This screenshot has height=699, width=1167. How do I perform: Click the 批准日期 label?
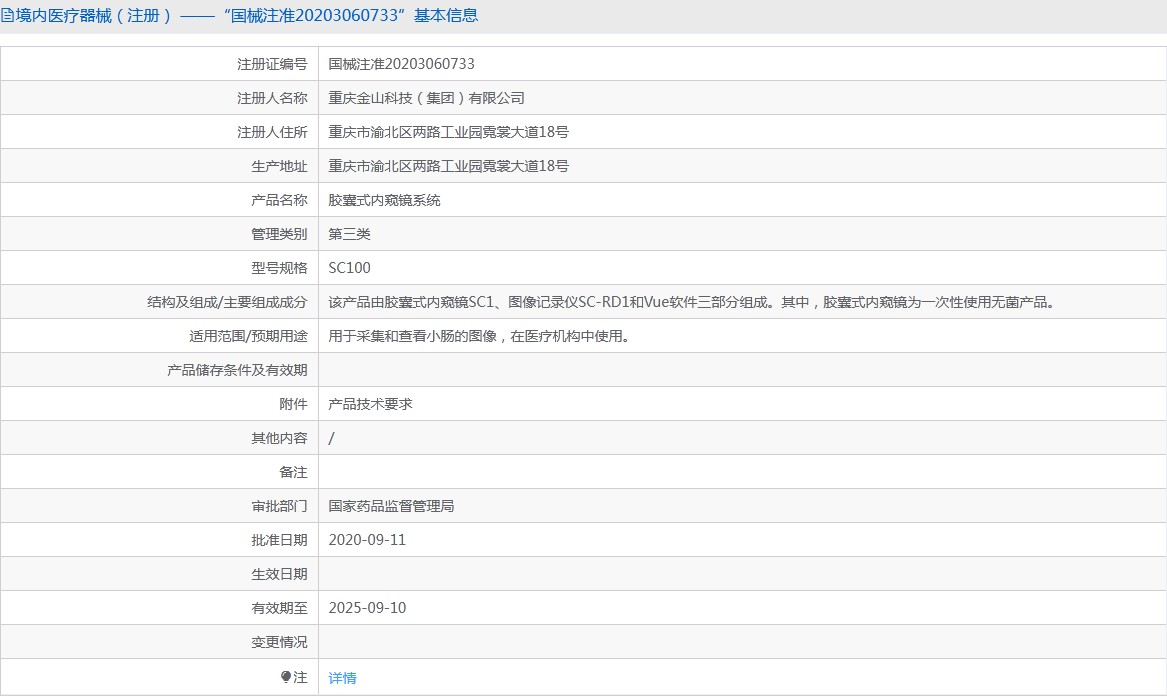279,540
